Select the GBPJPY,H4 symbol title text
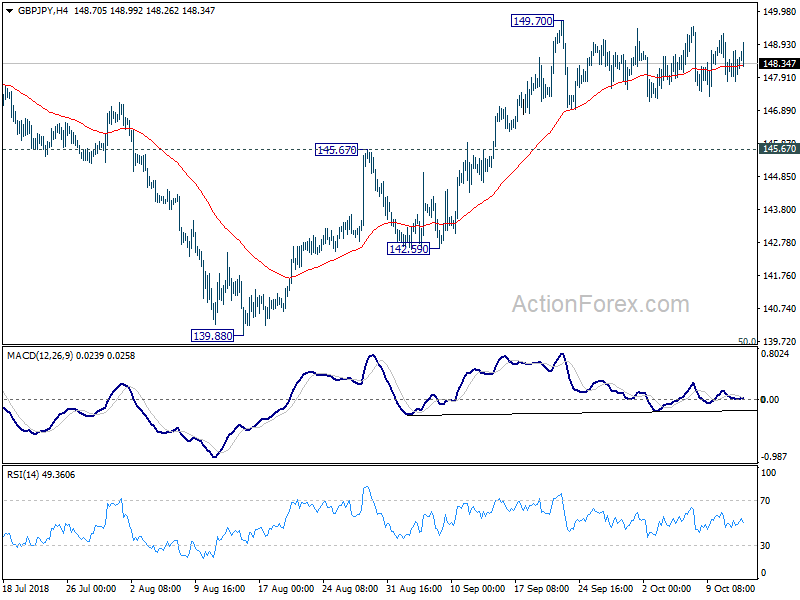 (x=42, y=10)
